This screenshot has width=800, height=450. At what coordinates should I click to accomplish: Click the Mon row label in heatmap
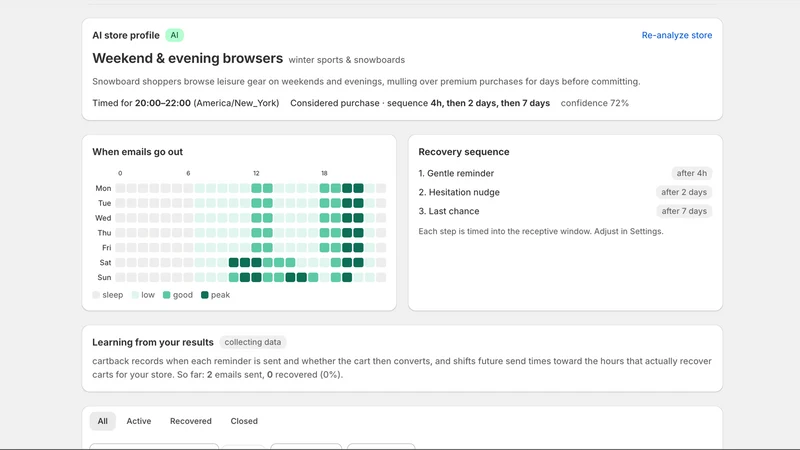point(103,188)
